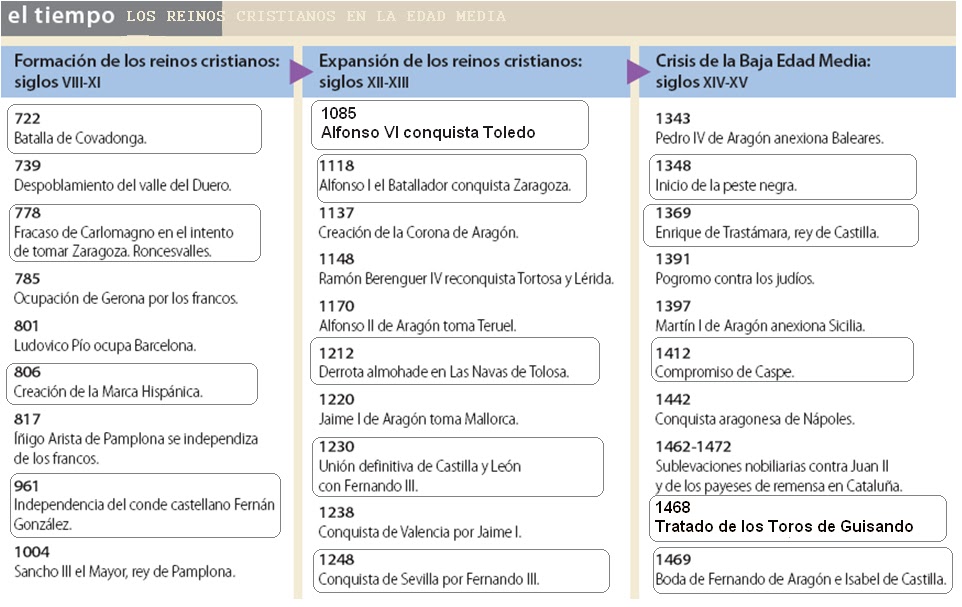962x607 pixels.
Task: Select 1469 Boda de Fernando e Isabel box
Action: point(802,571)
